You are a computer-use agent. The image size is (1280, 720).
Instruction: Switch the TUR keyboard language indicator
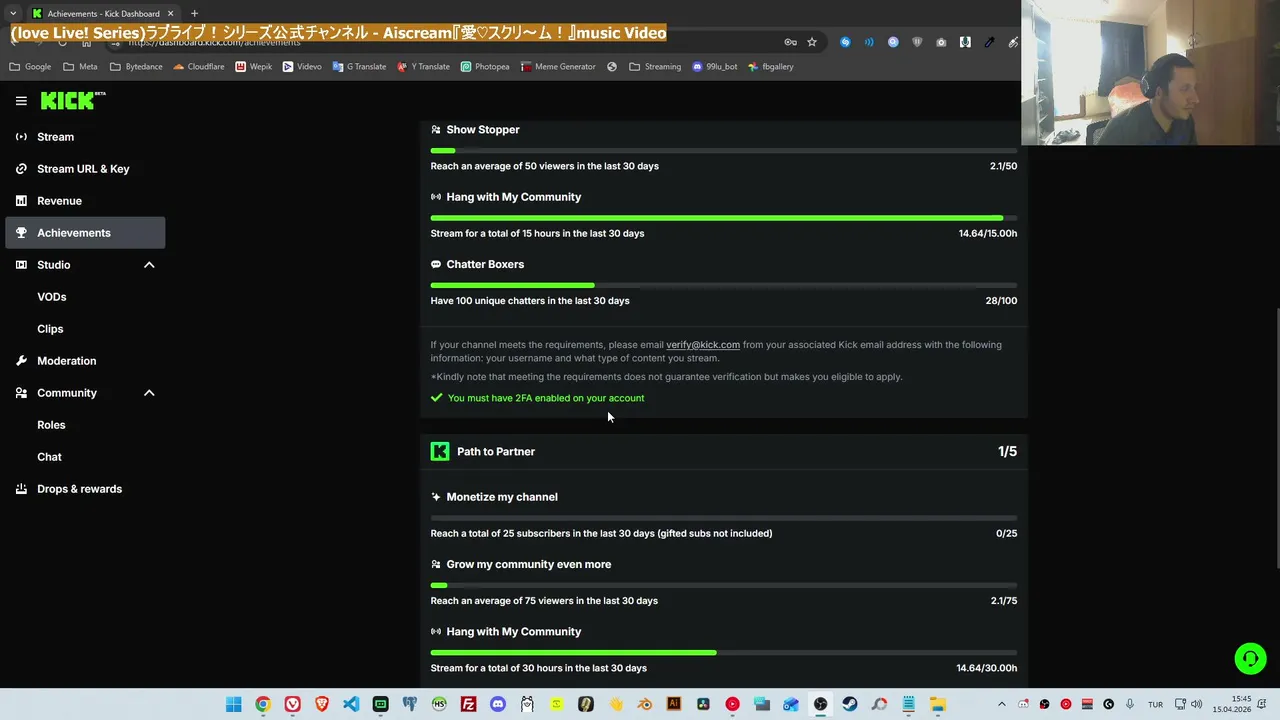coord(1155,704)
